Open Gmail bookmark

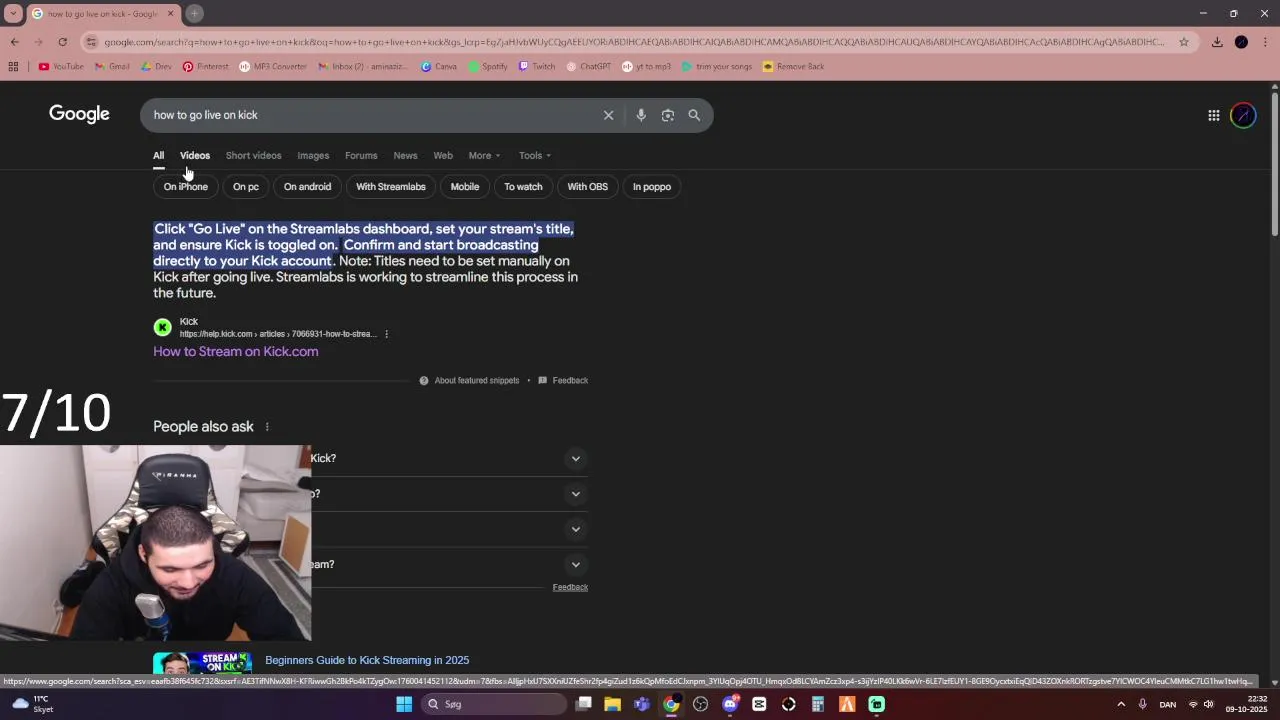point(112,67)
